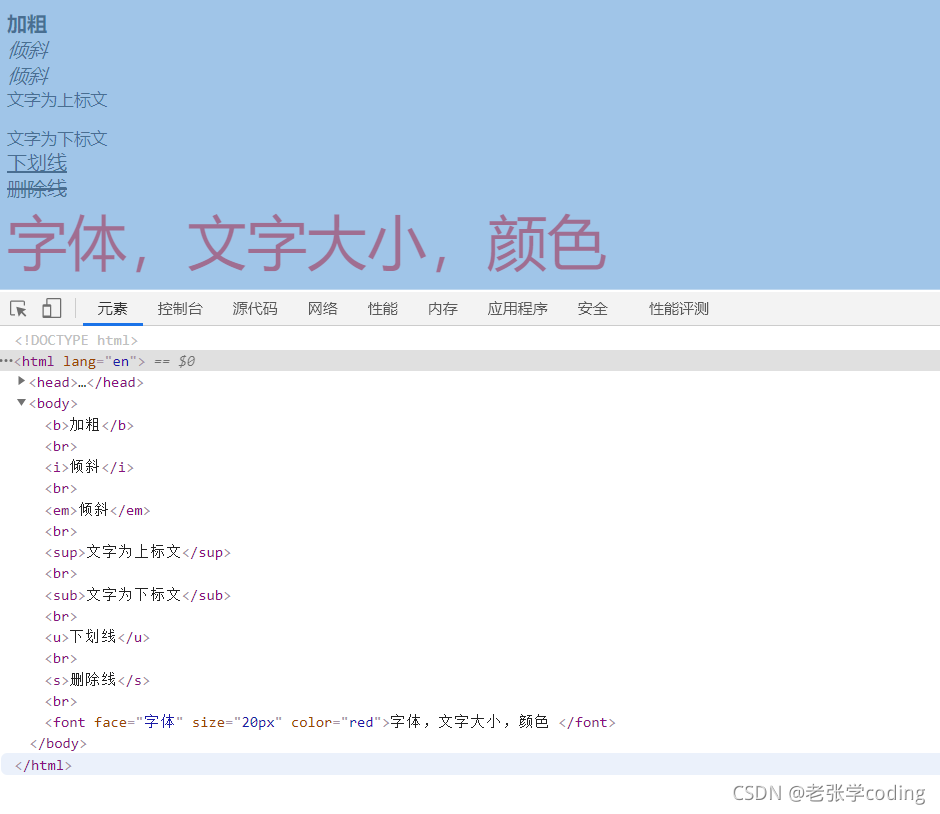940x814 pixels.
Task: Collapse the <body> element
Action: pyautogui.click(x=21, y=402)
